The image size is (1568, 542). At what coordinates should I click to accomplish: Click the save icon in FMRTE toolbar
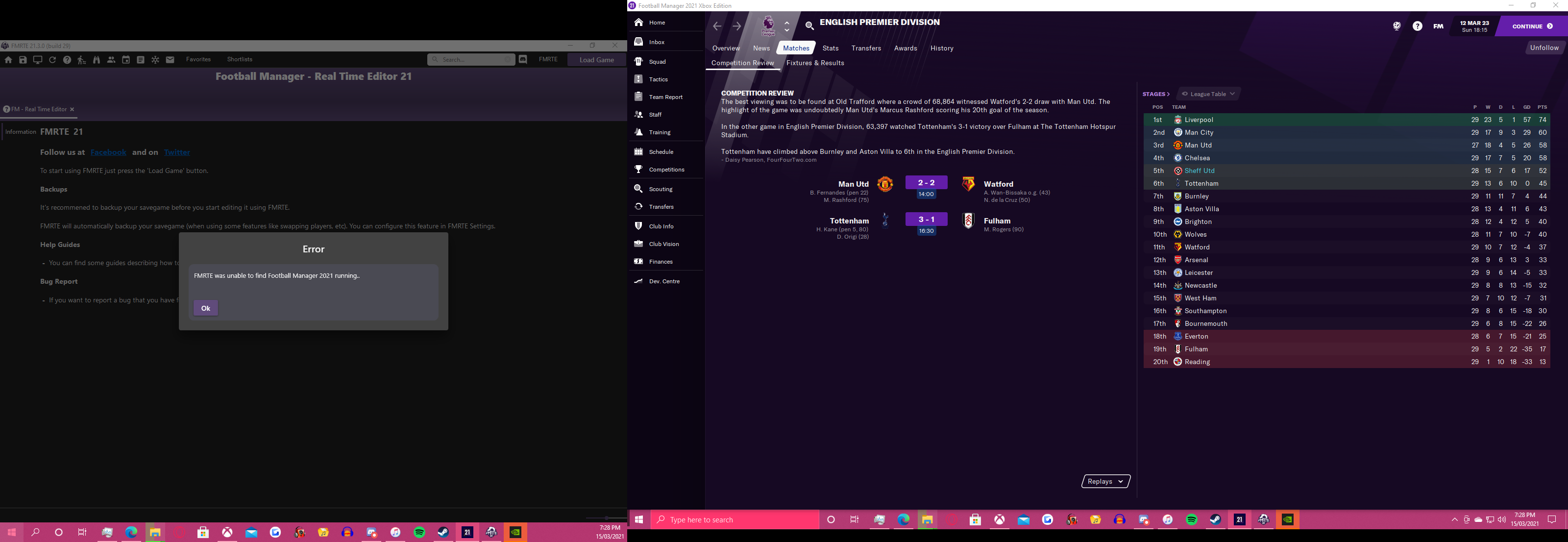pyautogui.click(x=23, y=60)
